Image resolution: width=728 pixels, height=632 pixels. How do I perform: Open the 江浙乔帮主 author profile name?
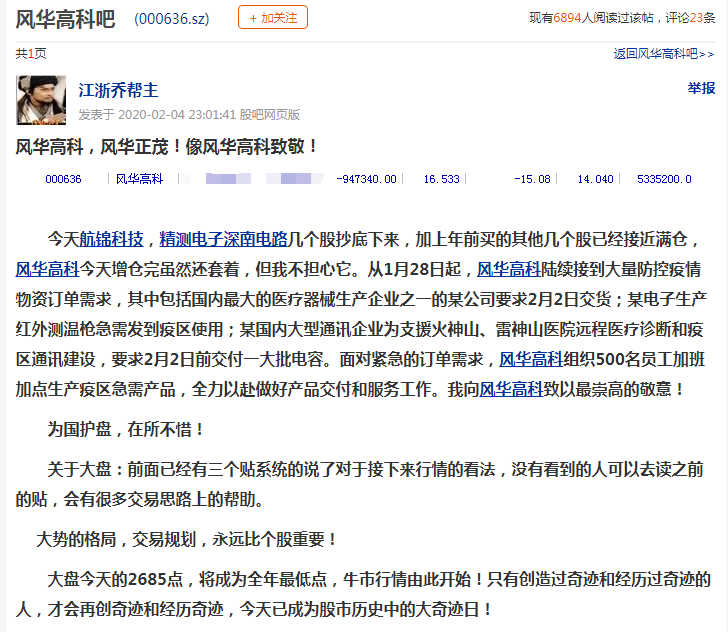(118, 90)
